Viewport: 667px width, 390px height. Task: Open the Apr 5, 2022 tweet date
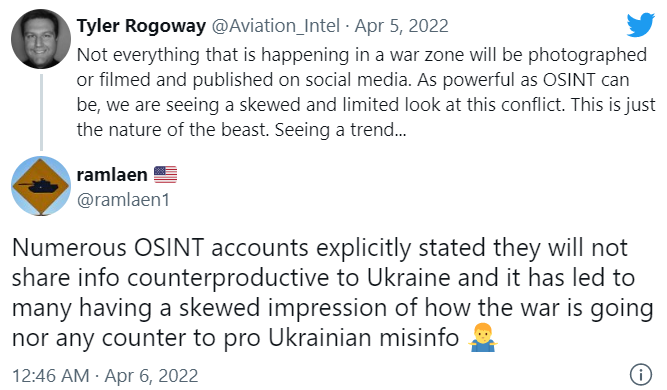coord(402,26)
